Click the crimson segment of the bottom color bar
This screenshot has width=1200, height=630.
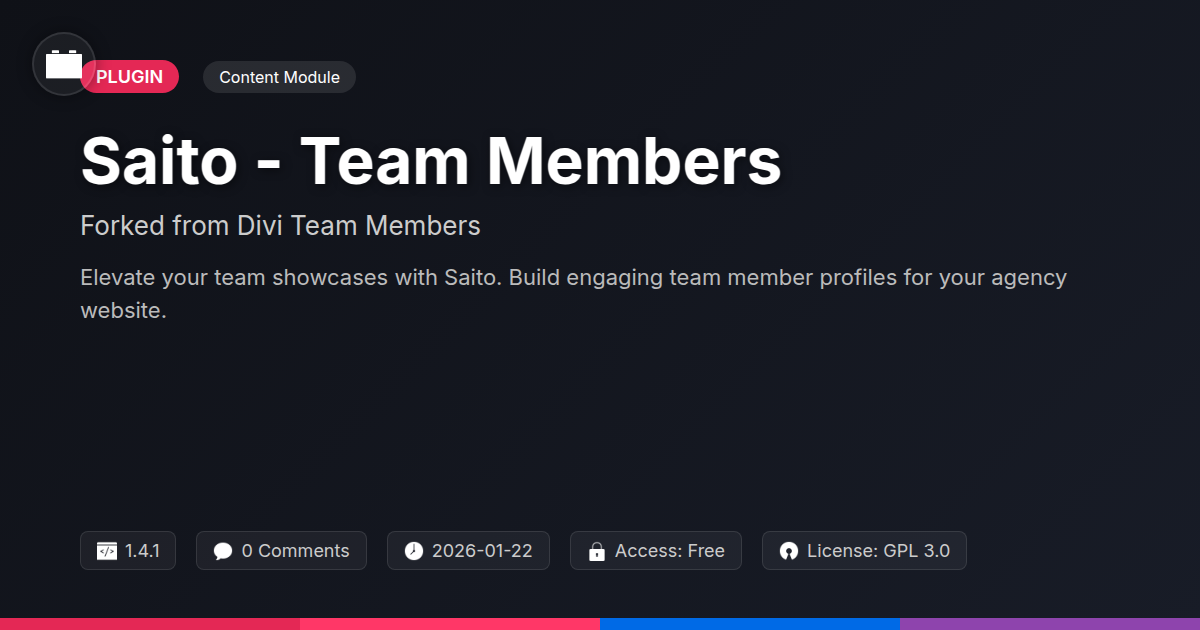(x=150, y=624)
